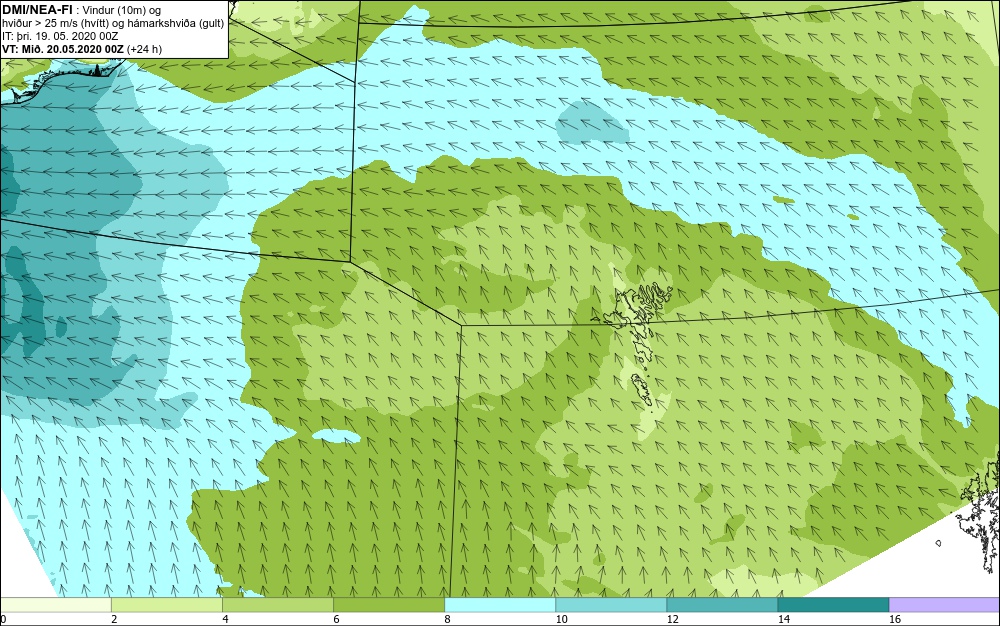Click the 8–10 m/s light cyan swatch
Screen dimensions: 1000x626
[500, 605]
